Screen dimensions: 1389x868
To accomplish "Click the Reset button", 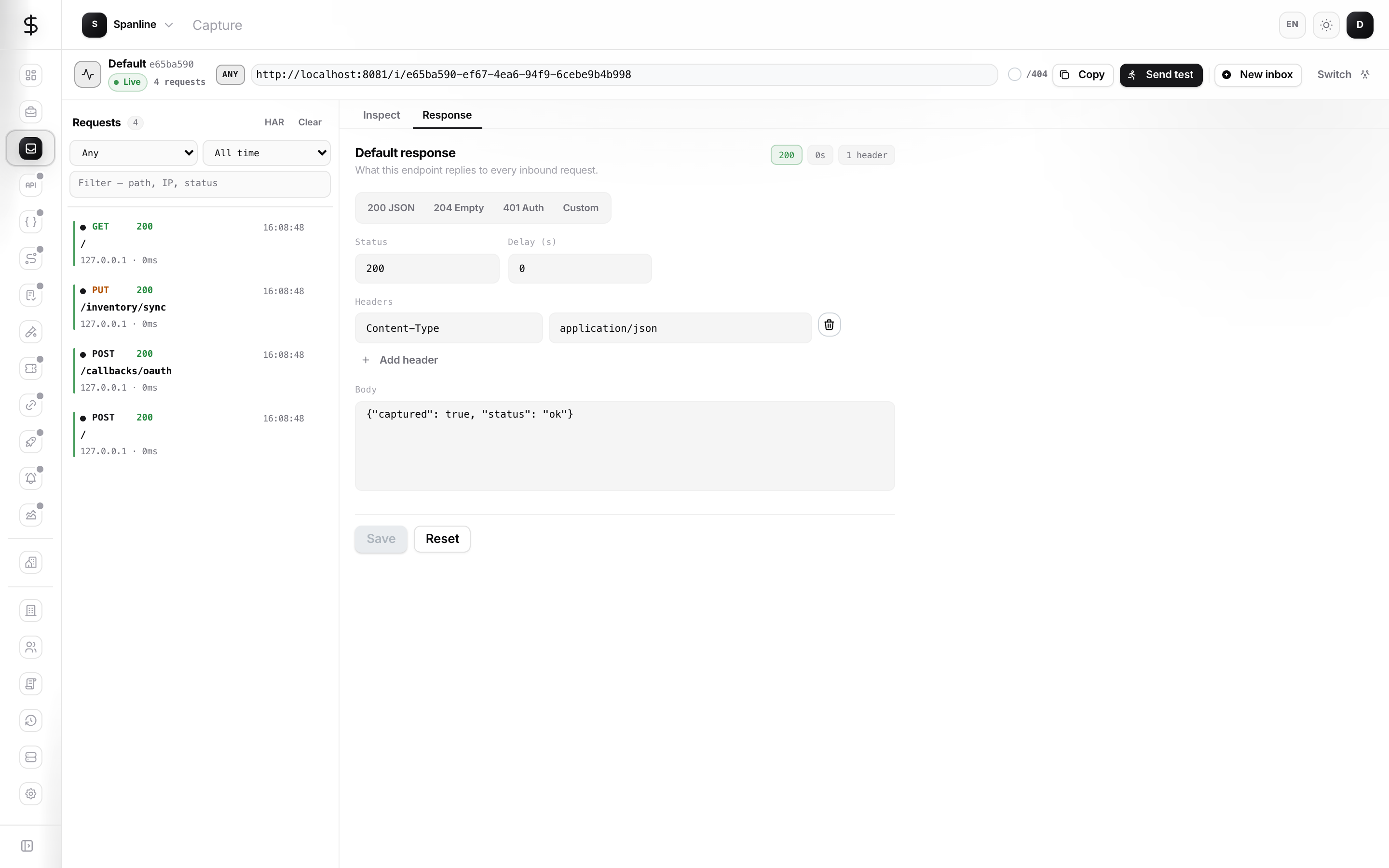I will (442, 539).
